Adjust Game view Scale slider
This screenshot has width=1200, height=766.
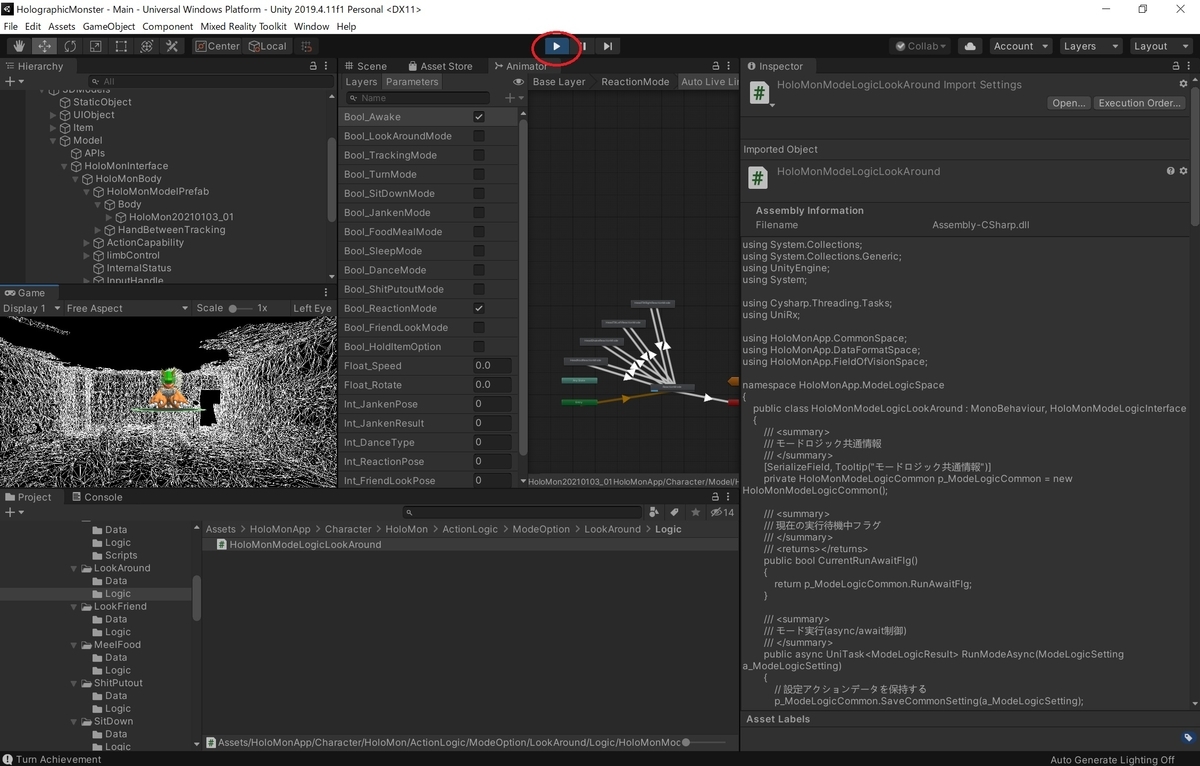pyautogui.click(x=239, y=309)
